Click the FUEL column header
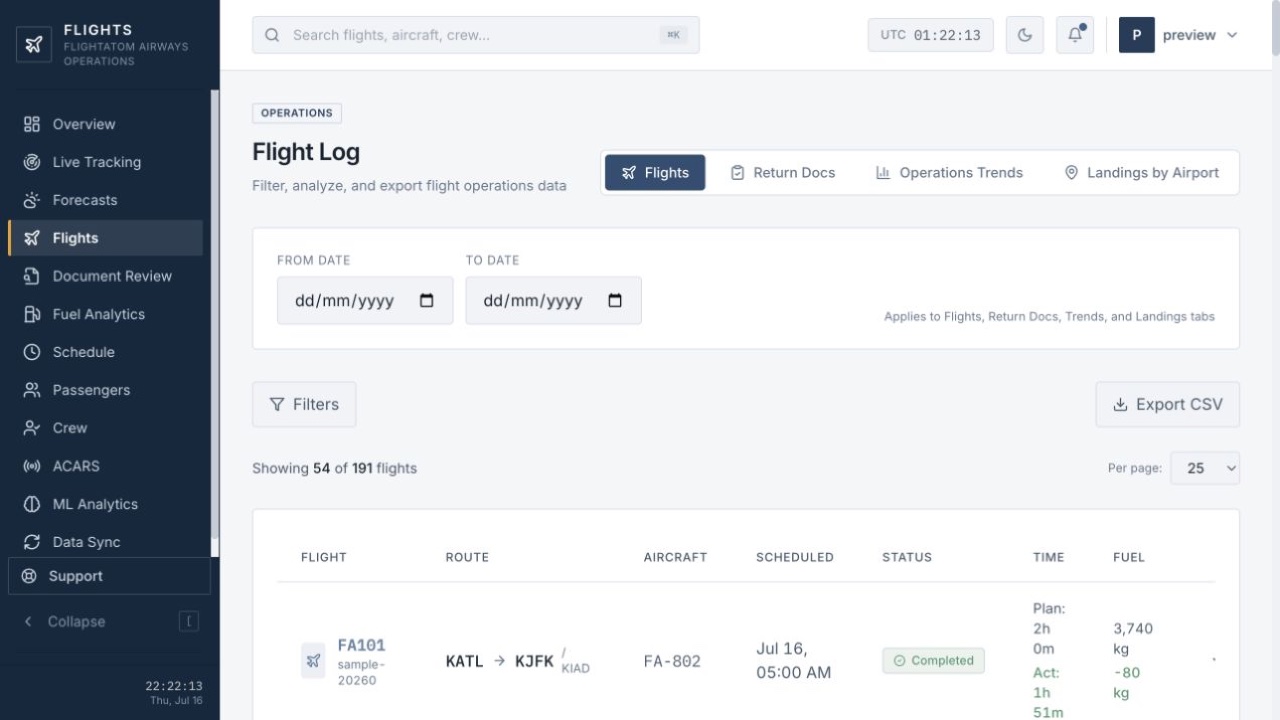Image resolution: width=1280 pixels, height=720 pixels. (x=1129, y=557)
